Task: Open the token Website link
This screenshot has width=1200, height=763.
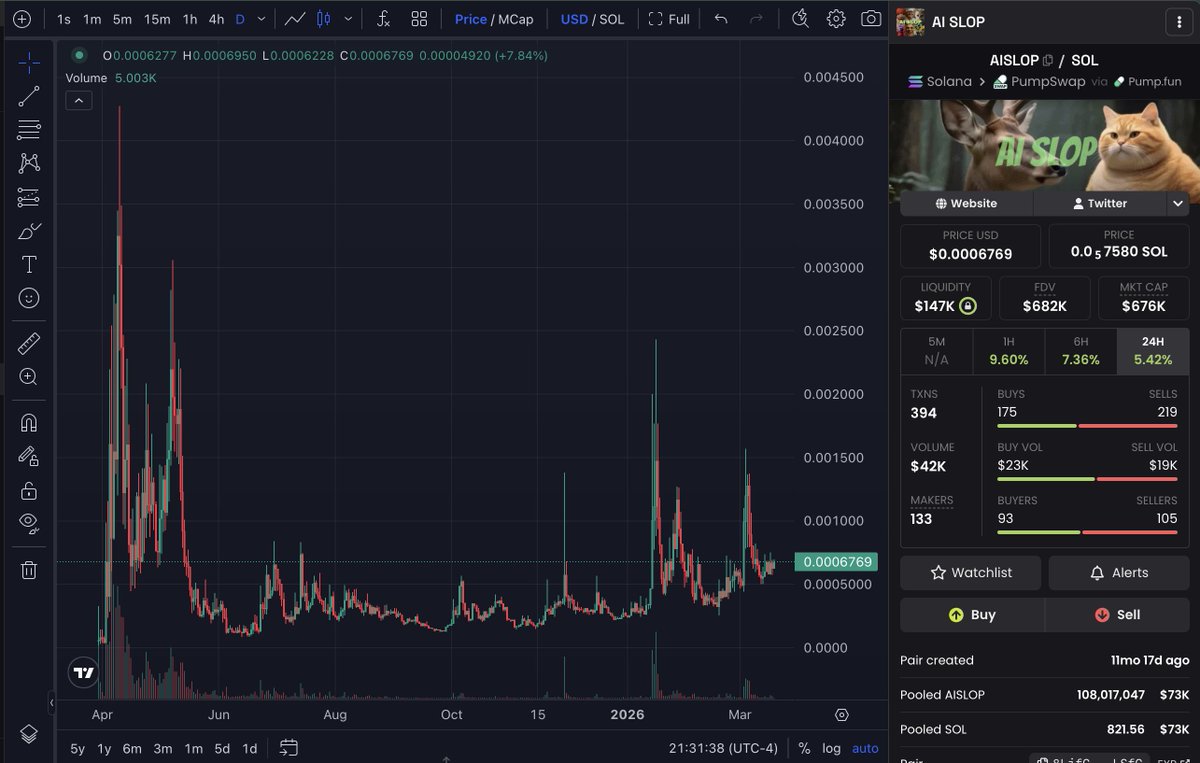Action: 966,203
